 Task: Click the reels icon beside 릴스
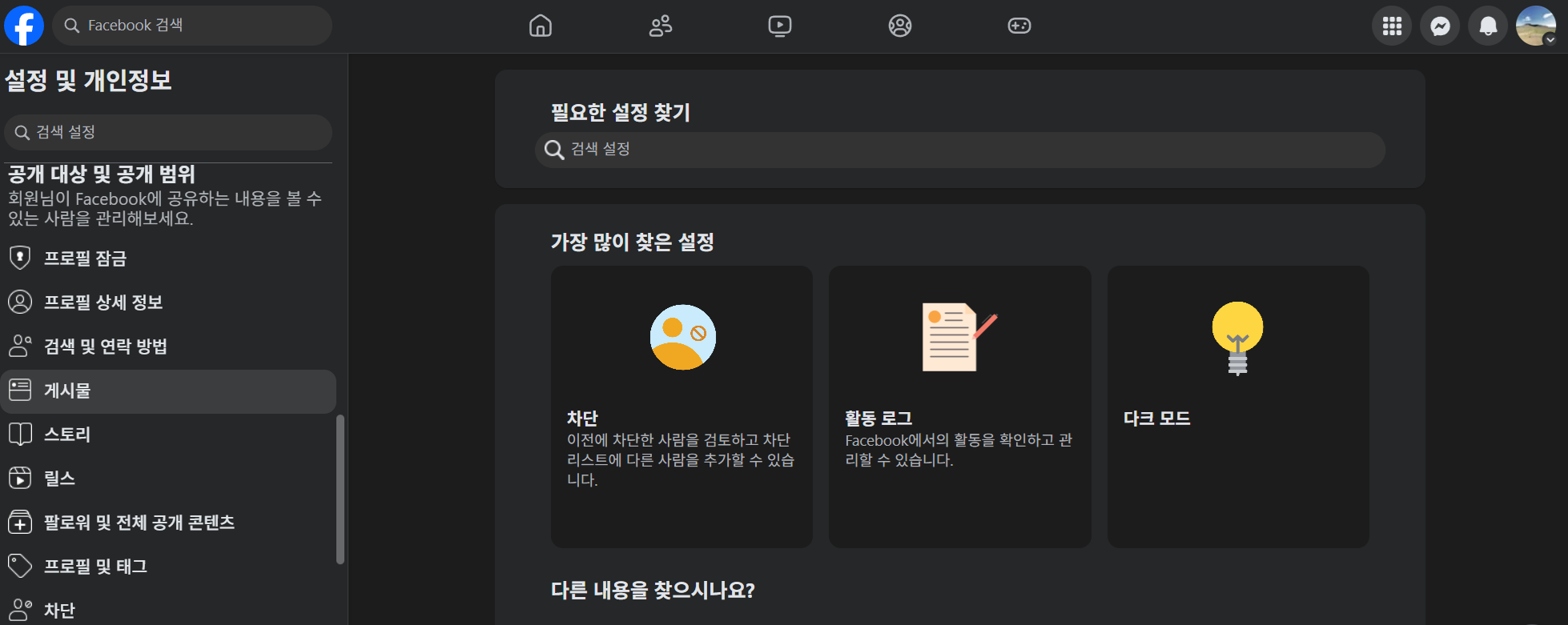point(20,478)
